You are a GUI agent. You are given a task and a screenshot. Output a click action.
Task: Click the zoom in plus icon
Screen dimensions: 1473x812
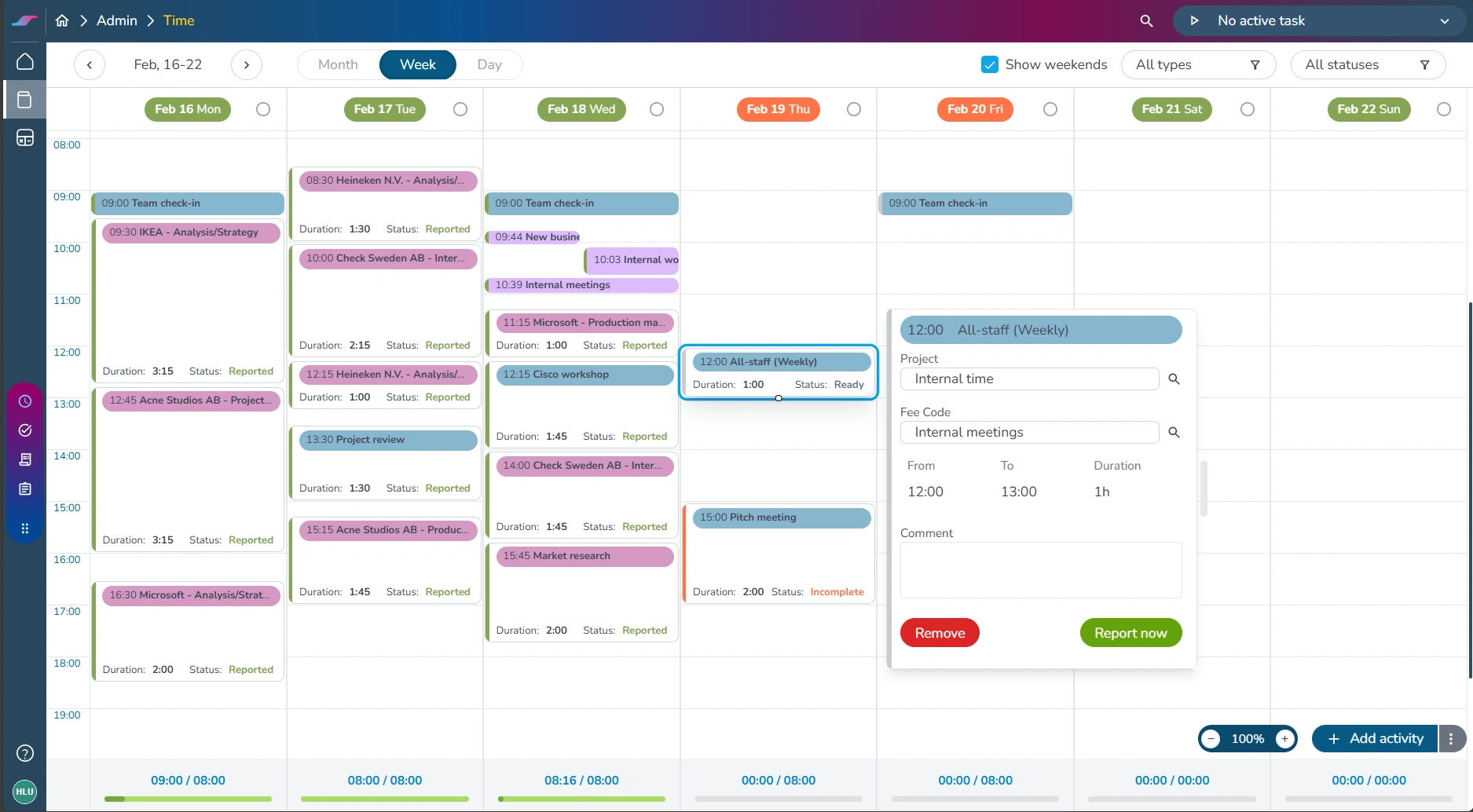point(1284,739)
